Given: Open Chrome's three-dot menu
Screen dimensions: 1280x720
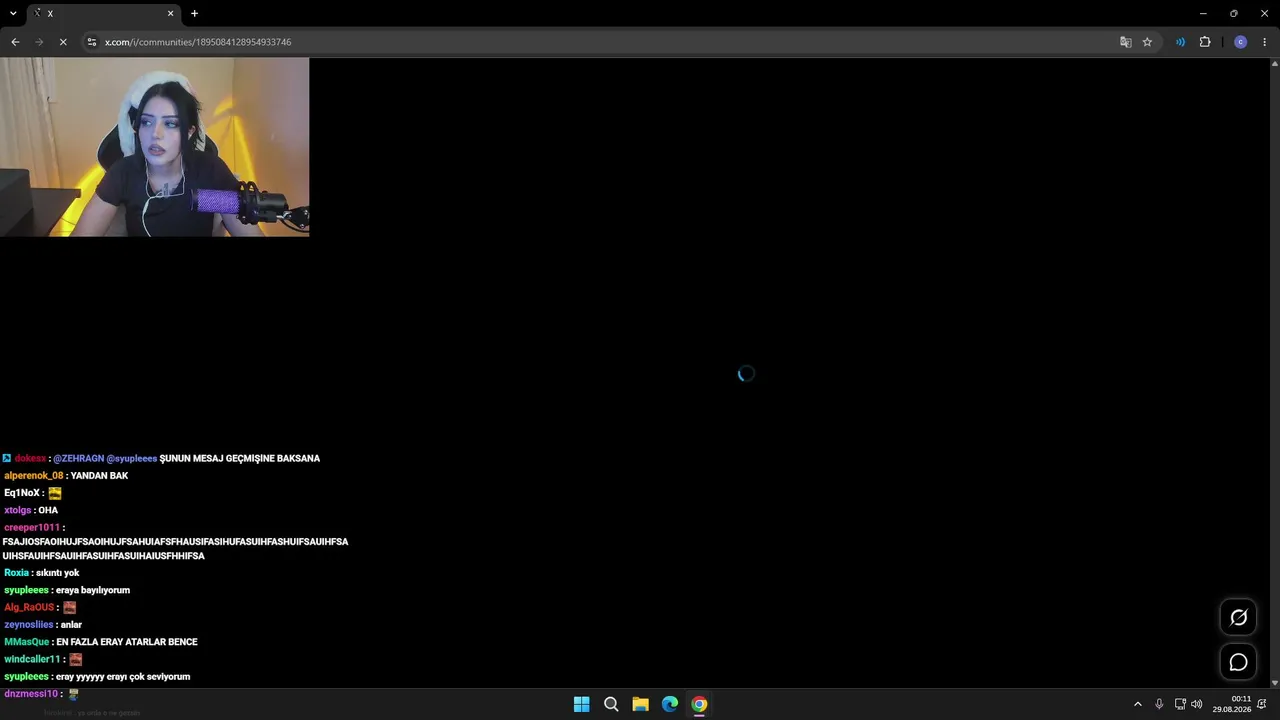Looking at the screenshot, I should pos(1265,42).
